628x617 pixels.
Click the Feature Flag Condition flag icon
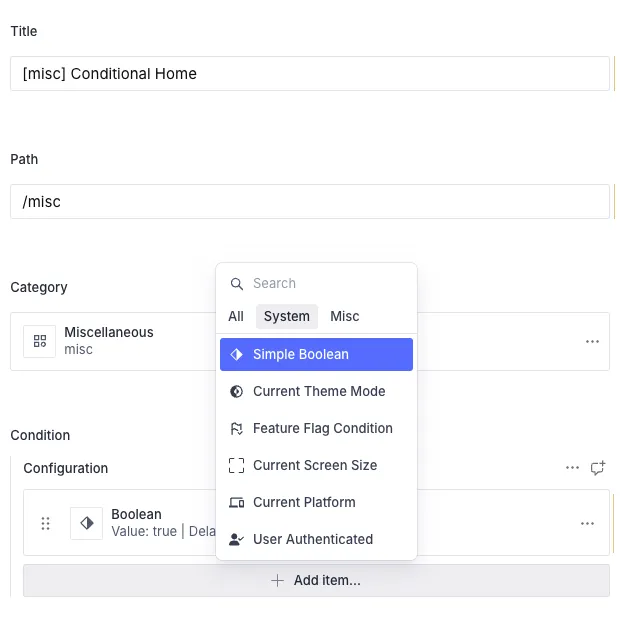click(x=237, y=428)
